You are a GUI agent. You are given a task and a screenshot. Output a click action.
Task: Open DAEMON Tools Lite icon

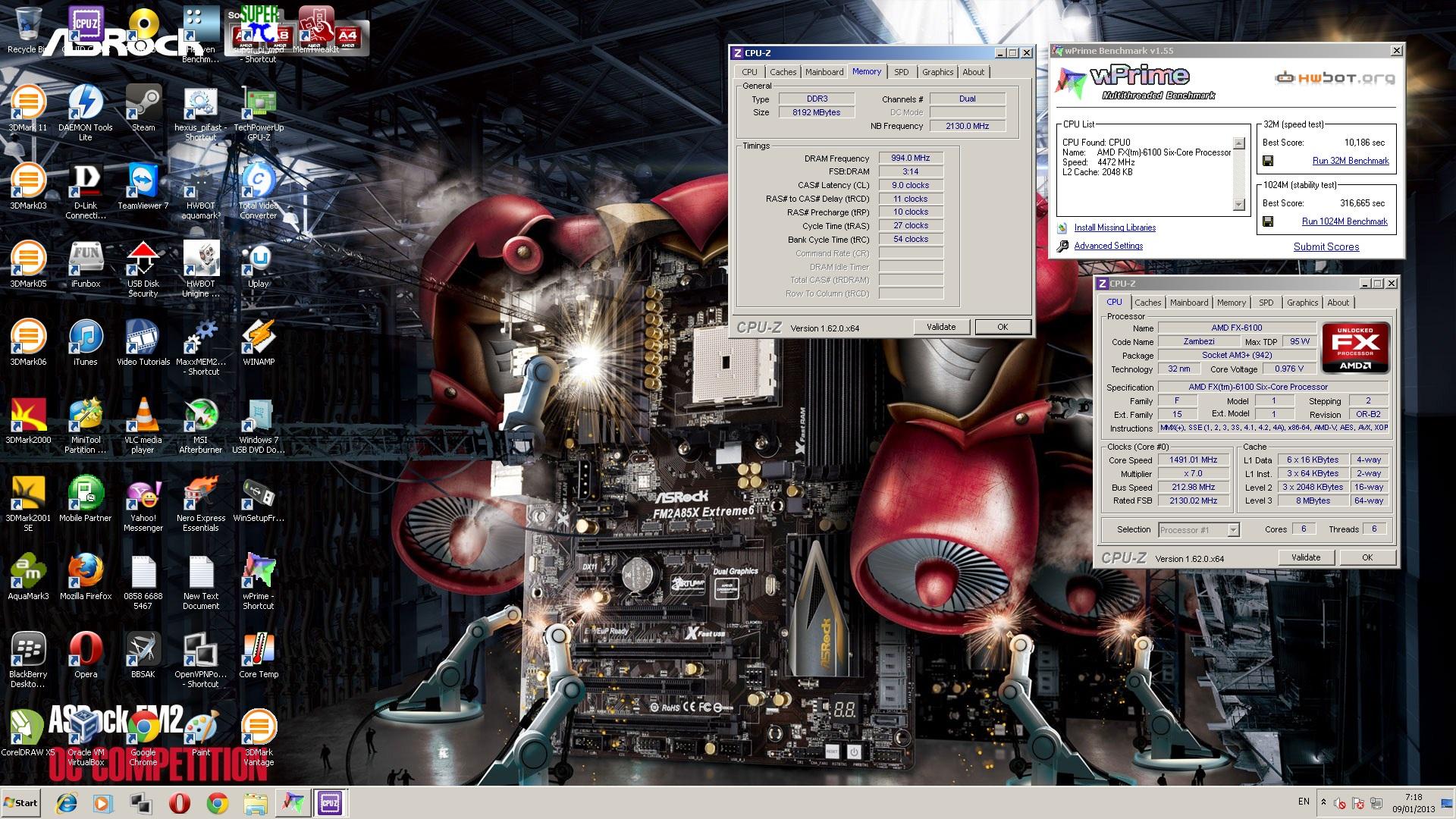point(86,112)
